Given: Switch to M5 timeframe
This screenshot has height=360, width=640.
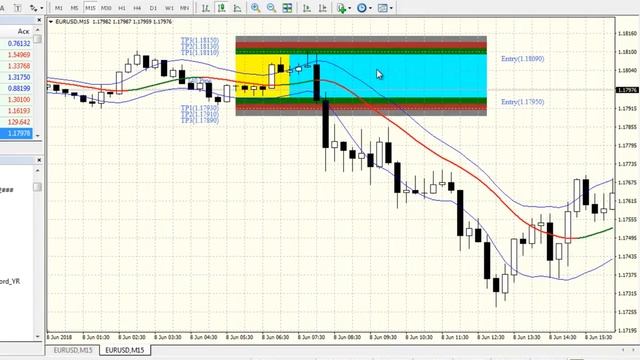Looking at the screenshot, I should [x=74, y=8].
